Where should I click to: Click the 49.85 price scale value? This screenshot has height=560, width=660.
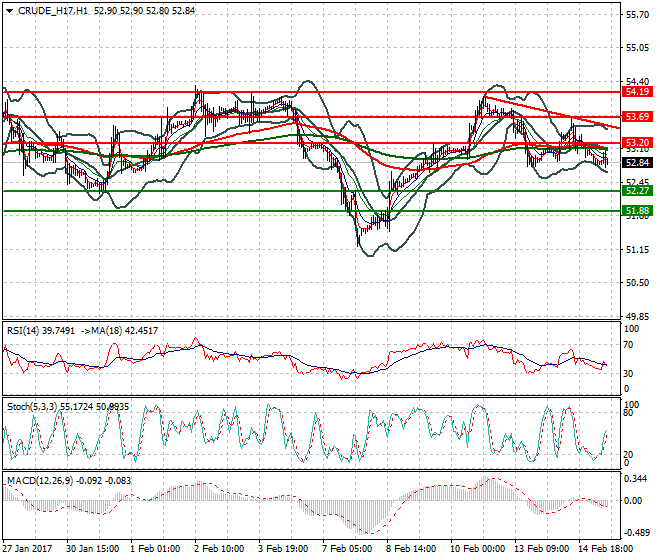637,316
